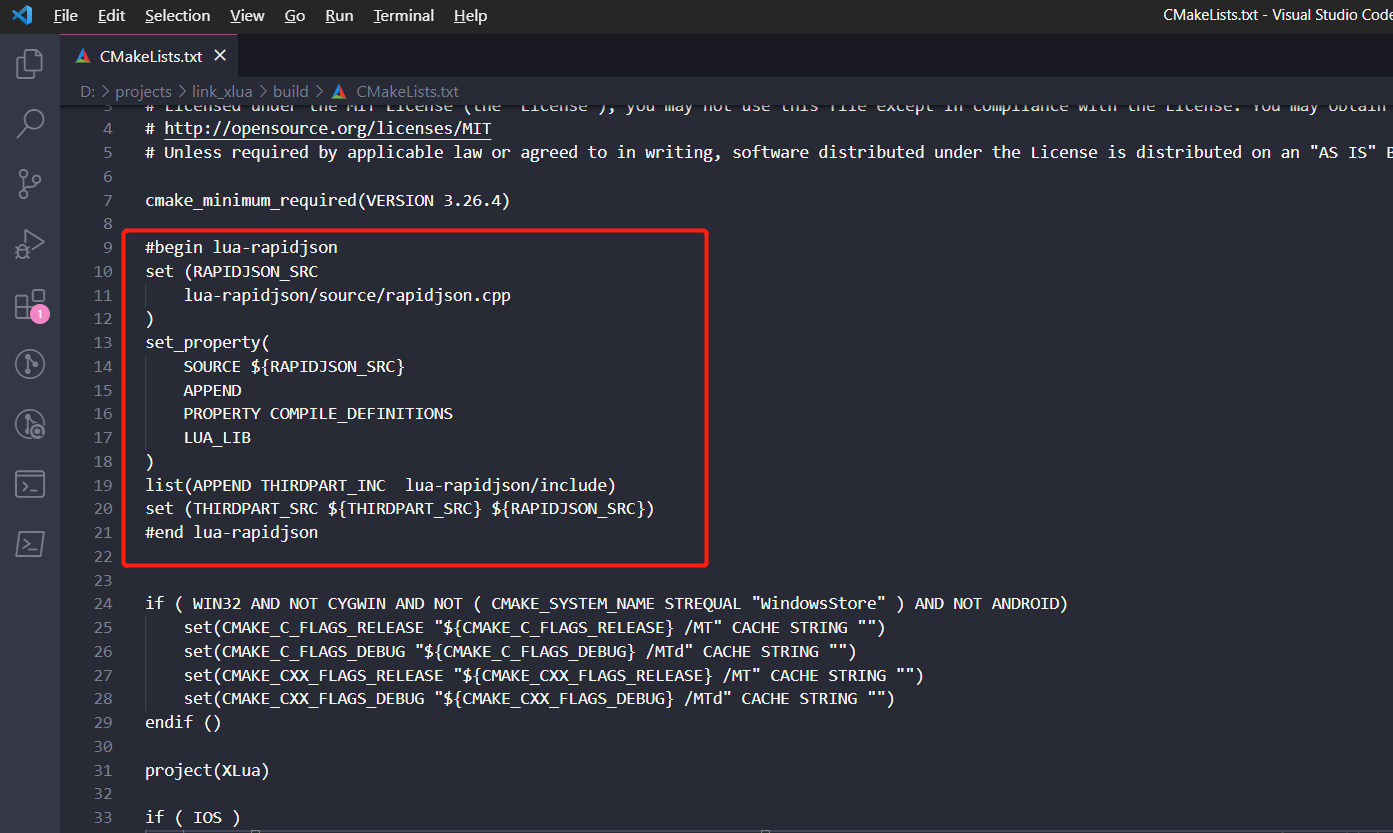Open the terminal window icon in activity bar
Image resolution: width=1393 pixels, height=833 pixels.
(30, 485)
